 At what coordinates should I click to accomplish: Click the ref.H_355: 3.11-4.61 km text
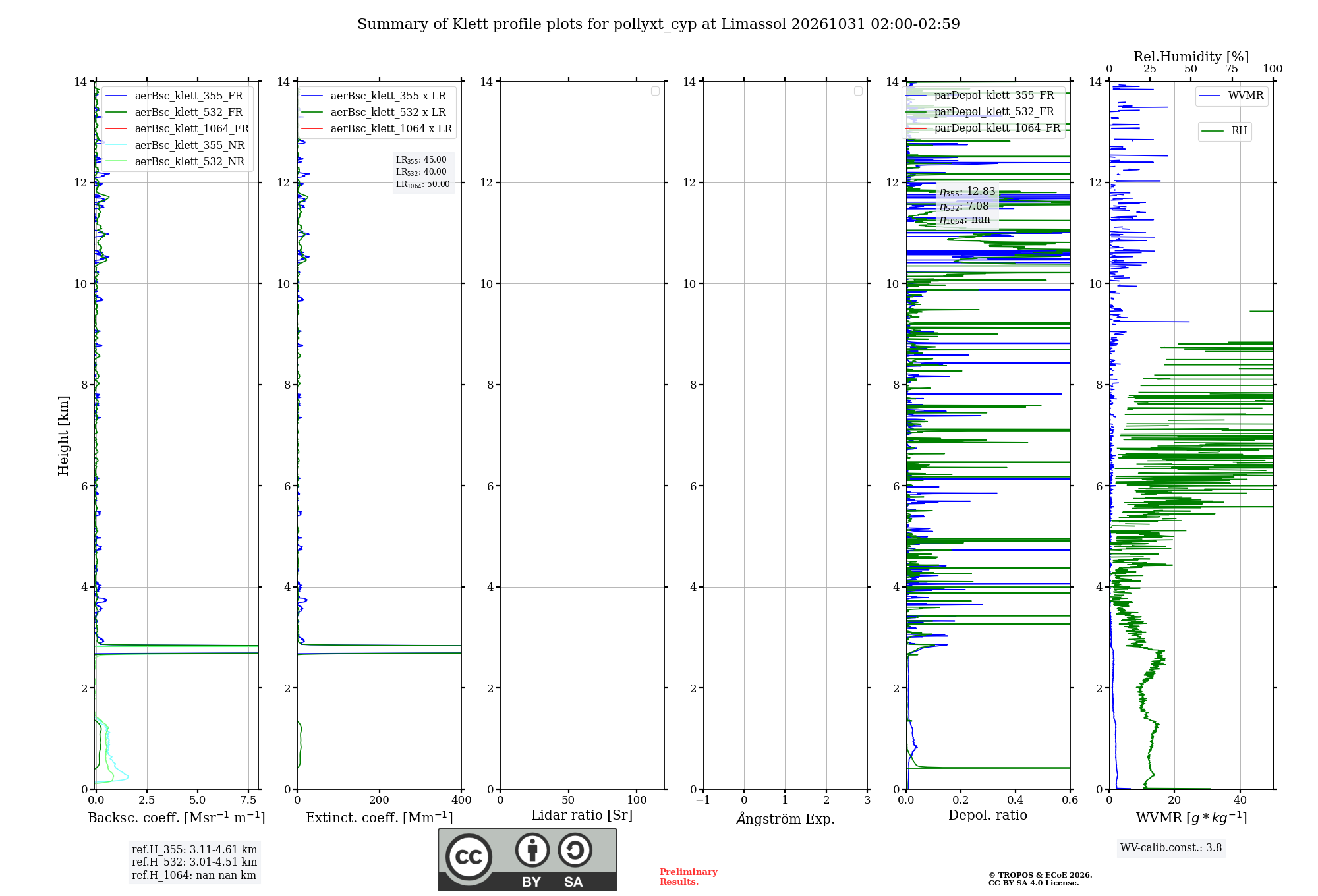click(x=194, y=850)
